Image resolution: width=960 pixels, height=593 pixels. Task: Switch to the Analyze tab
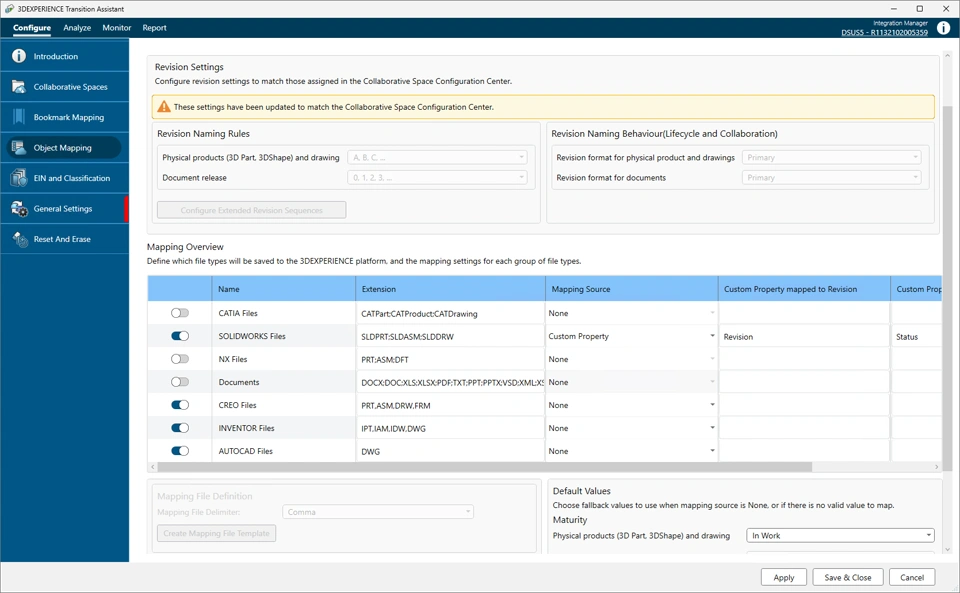click(x=77, y=28)
